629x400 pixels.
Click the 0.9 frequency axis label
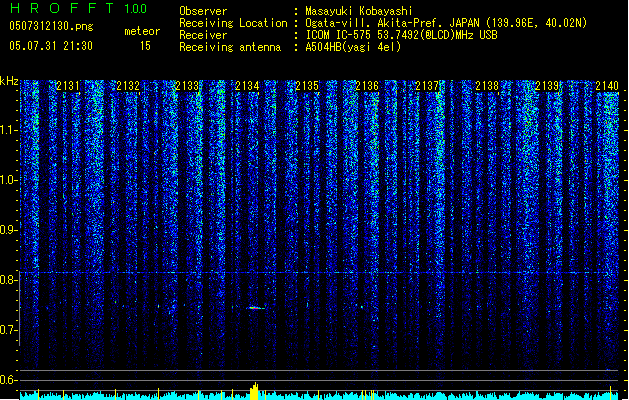click(x=9, y=230)
